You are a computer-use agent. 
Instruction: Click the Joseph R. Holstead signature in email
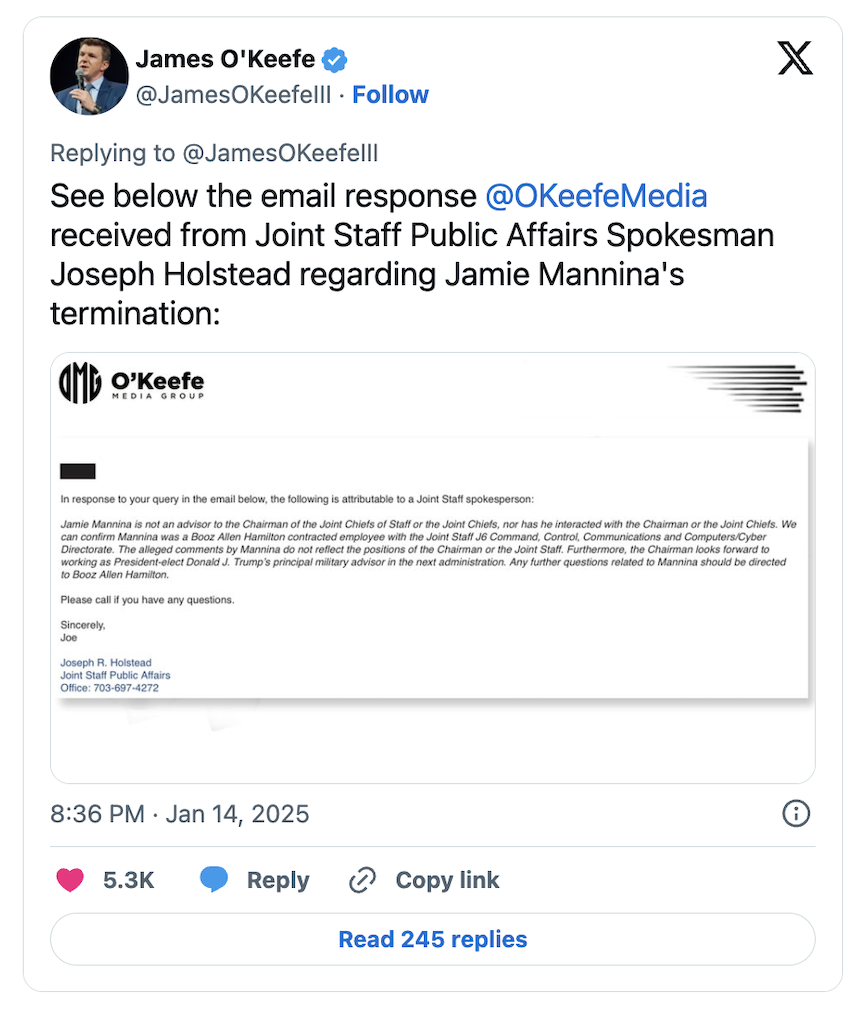point(105,663)
